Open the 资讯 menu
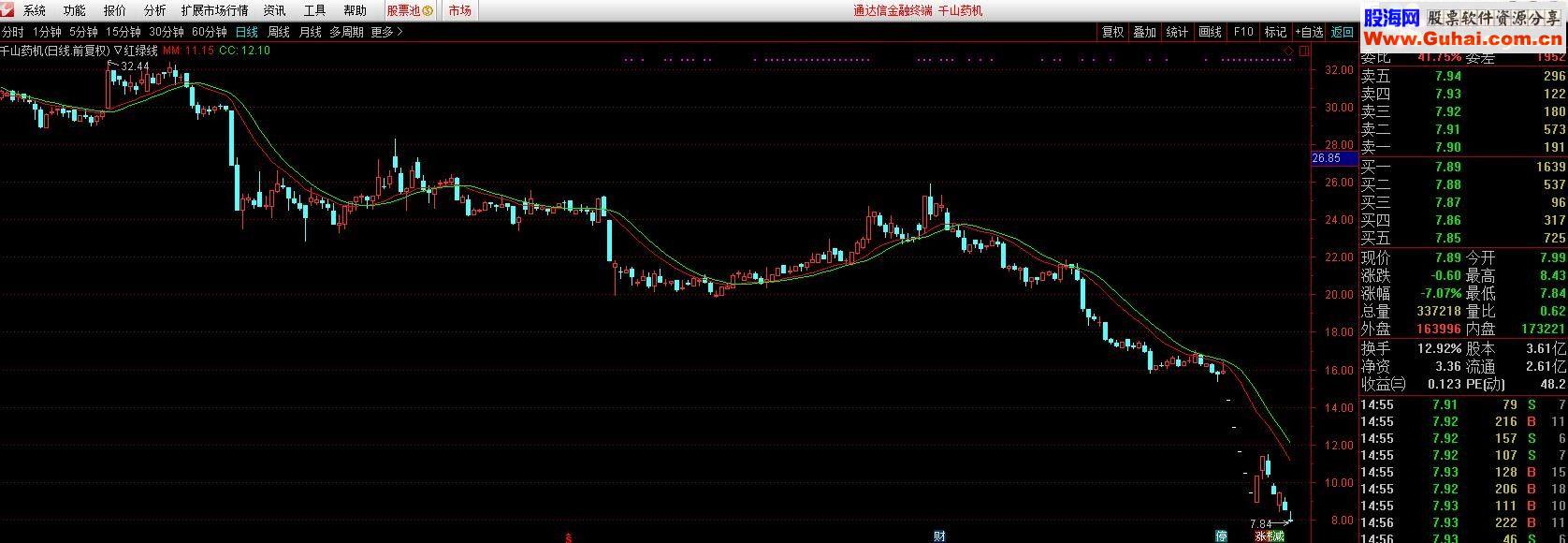This screenshot has width=1568, height=543. [275, 10]
